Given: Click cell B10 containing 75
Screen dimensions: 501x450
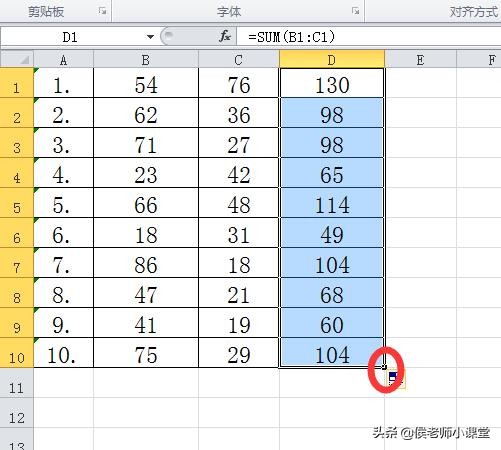Looking at the screenshot, I should point(146,353).
